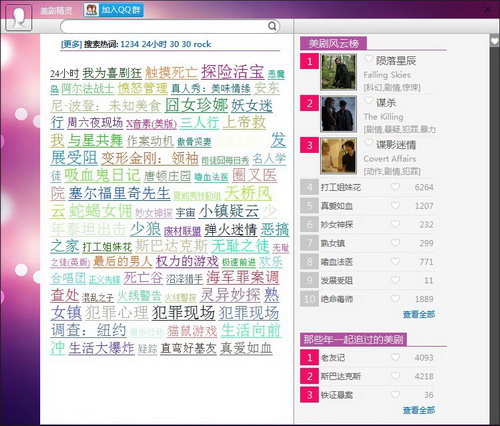Toggle heart next to 绝命毒师 ranking row
This screenshot has height=426, width=500.
tap(395, 299)
